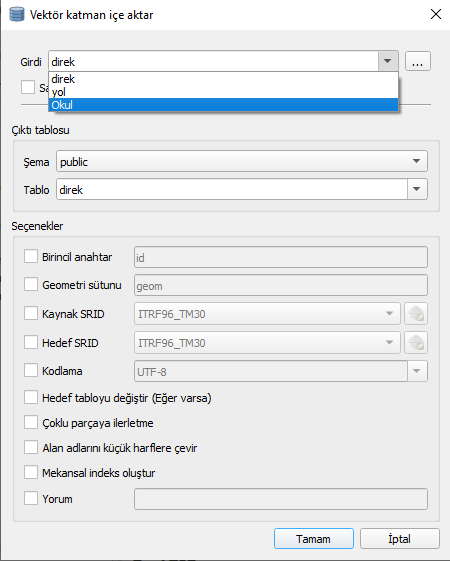This screenshot has width=450, height=561.
Task: Confirm import with Tamam button
Action: pos(314,538)
